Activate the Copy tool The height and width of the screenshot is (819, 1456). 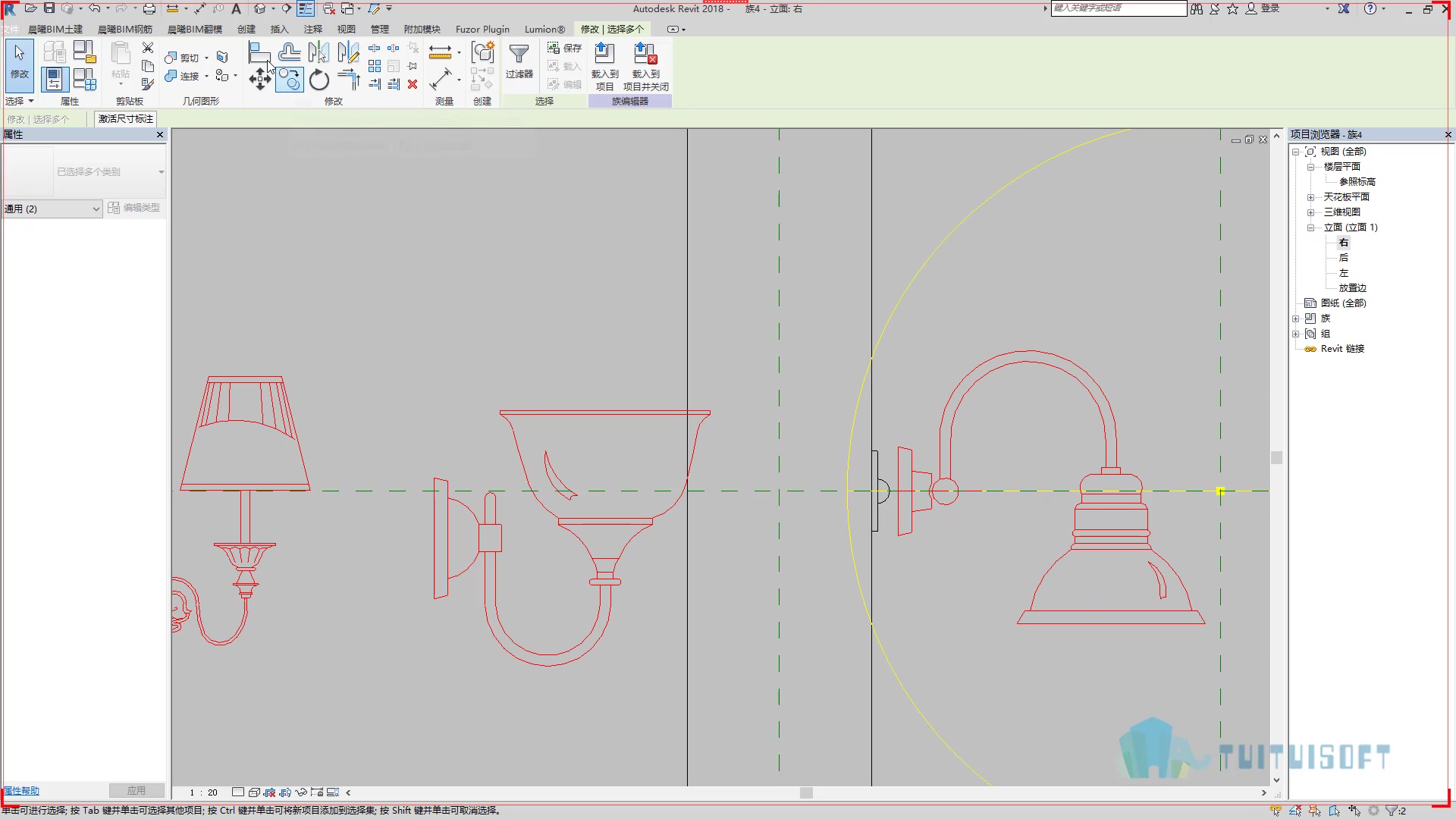pos(290,79)
